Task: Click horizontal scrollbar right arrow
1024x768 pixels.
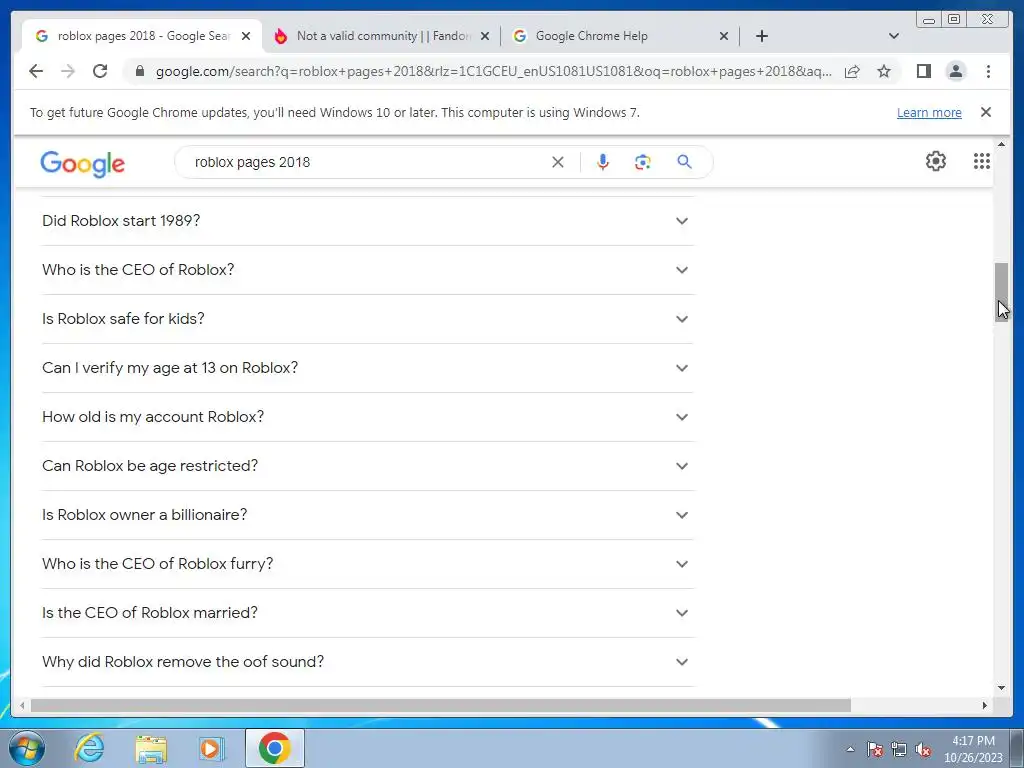Action: [x=985, y=705]
